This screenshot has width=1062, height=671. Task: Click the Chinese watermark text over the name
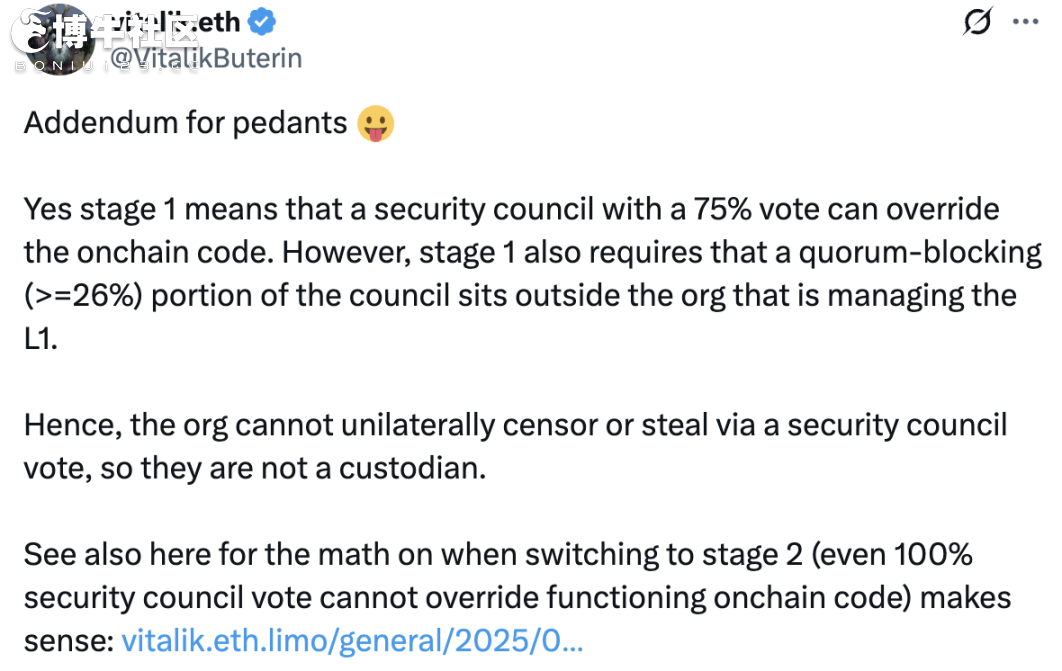pos(126,32)
